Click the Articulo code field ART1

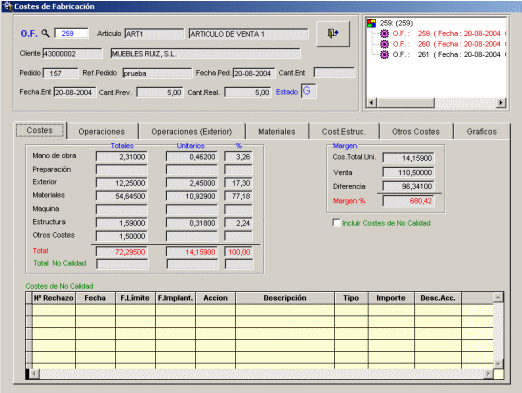pyautogui.click(x=154, y=34)
